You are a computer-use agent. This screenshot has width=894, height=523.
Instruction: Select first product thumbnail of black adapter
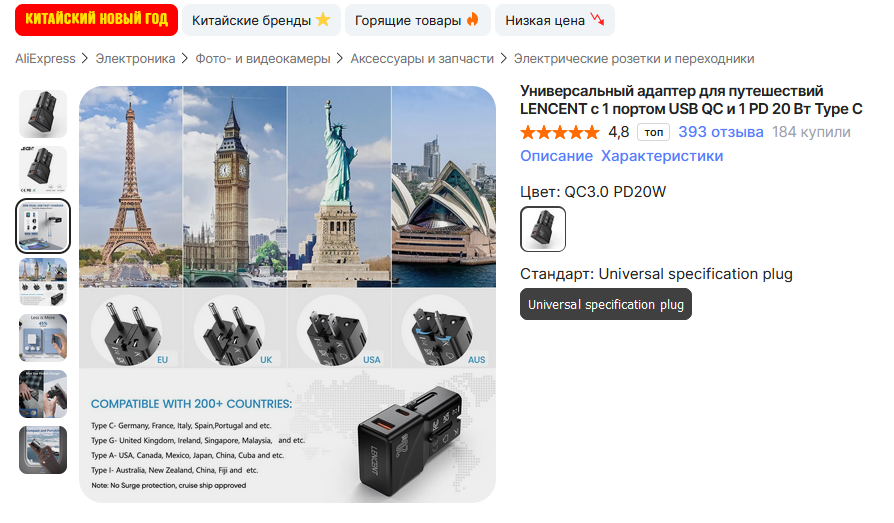(x=43, y=113)
